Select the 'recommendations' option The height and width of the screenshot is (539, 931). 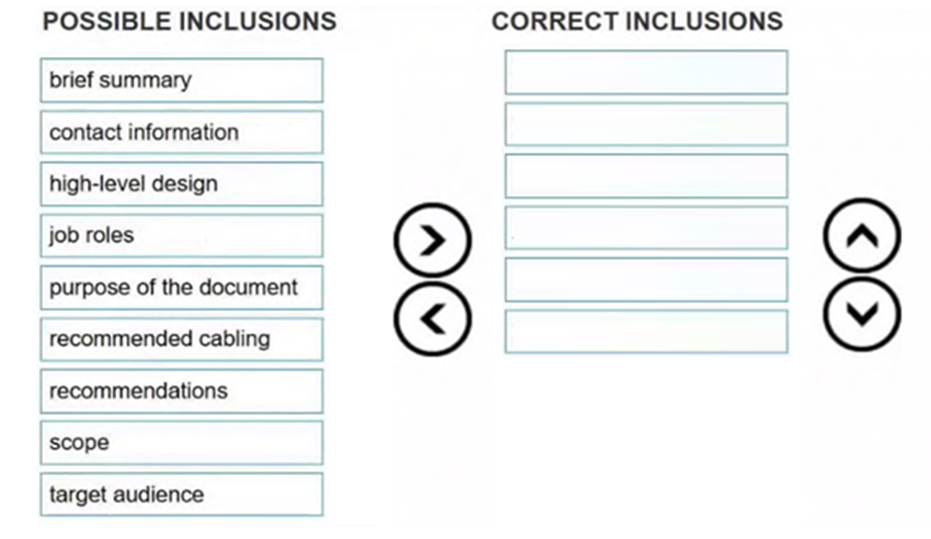tap(181, 391)
